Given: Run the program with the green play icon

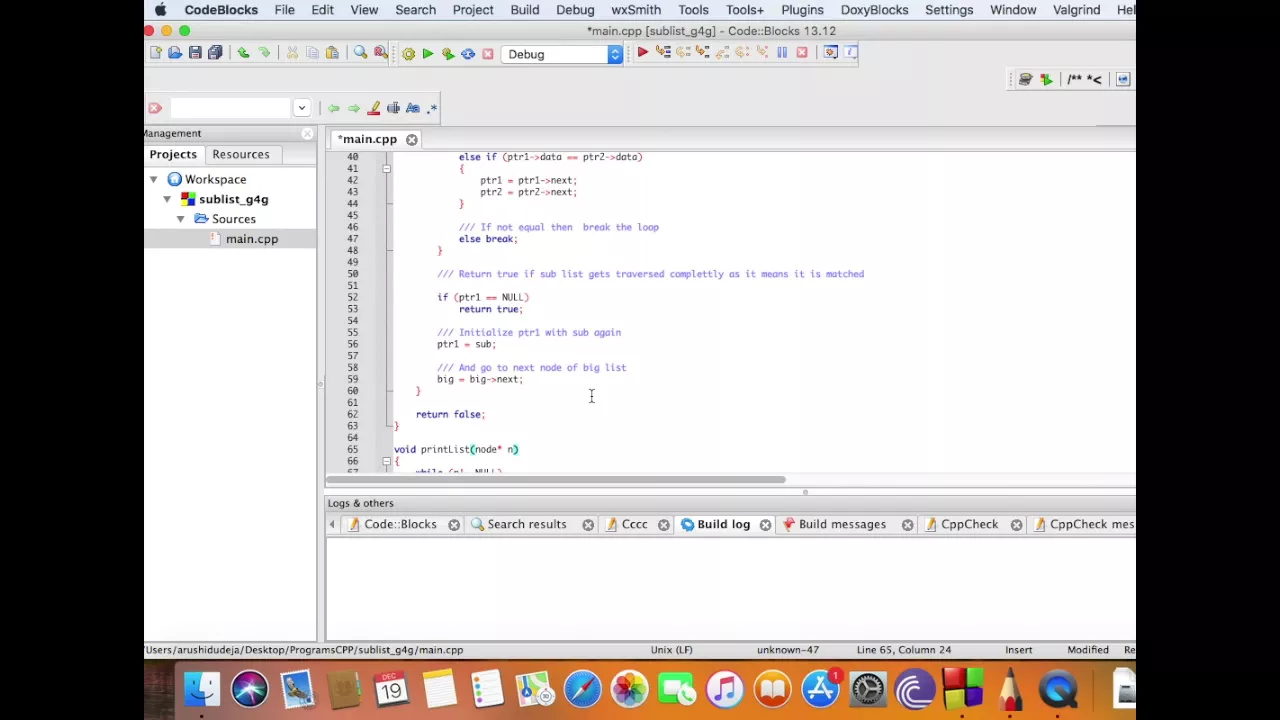Looking at the screenshot, I should coord(427,54).
